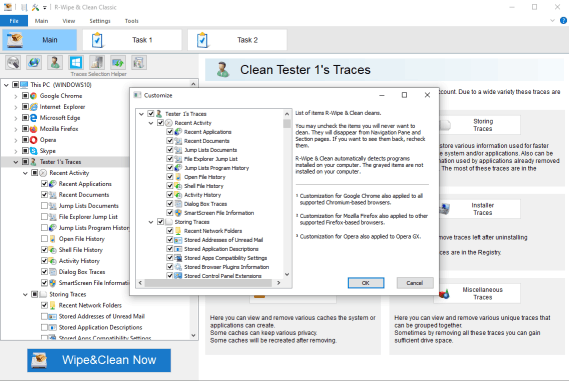Click the Opera icon in navigation tree
Image resolution: width=569 pixels, height=381 pixels.
(34, 140)
